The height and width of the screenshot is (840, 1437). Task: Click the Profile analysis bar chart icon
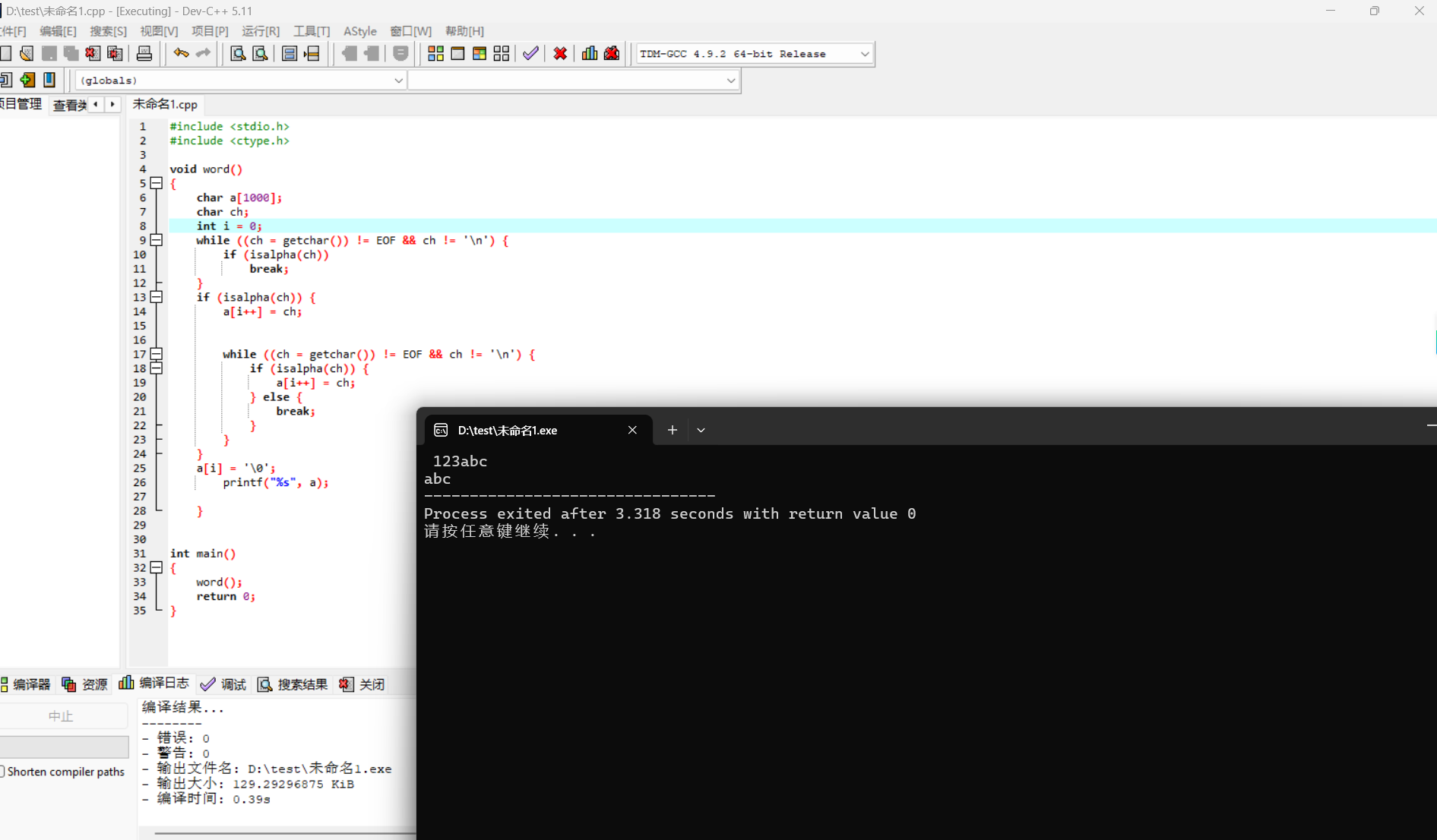(590, 53)
